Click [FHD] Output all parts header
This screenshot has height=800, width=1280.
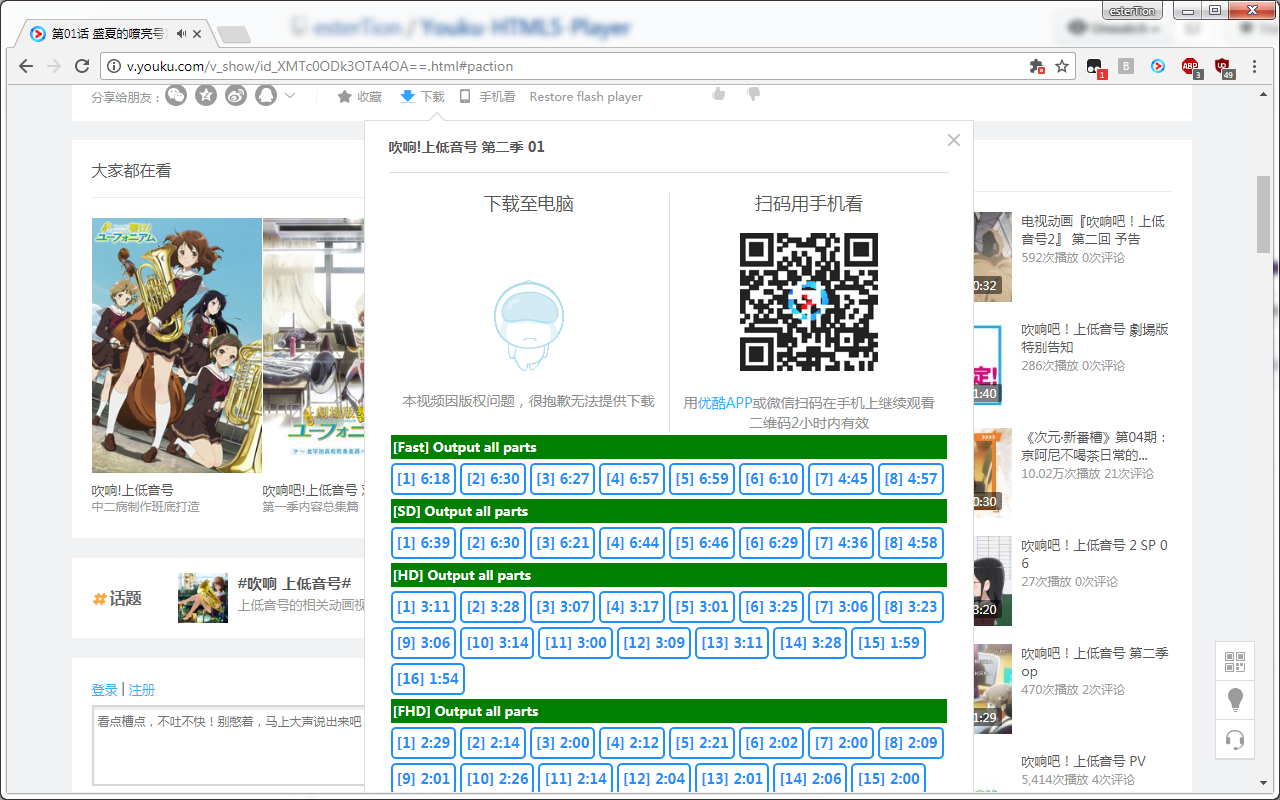tap(668, 711)
